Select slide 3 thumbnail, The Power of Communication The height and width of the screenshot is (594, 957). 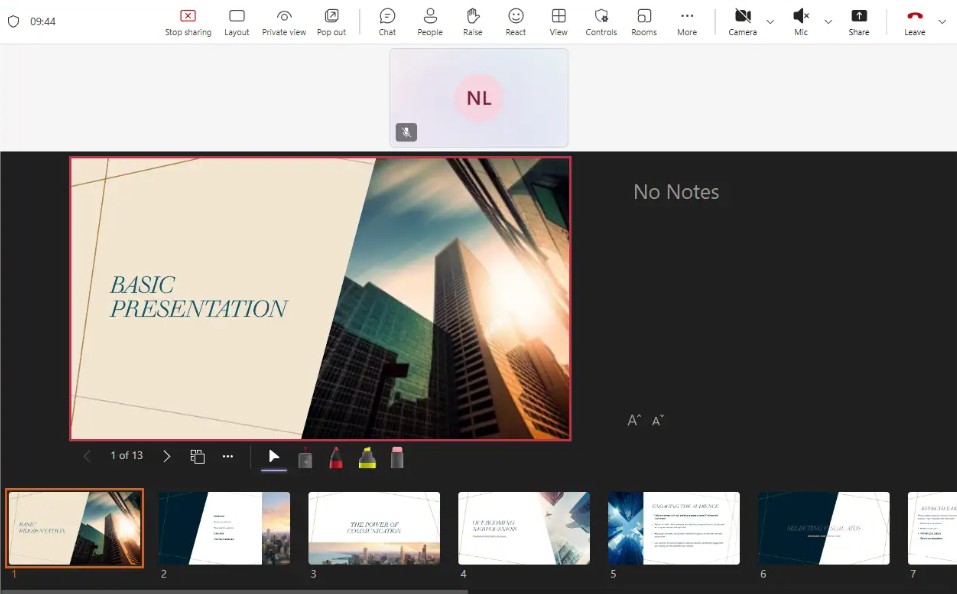(374, 528)
